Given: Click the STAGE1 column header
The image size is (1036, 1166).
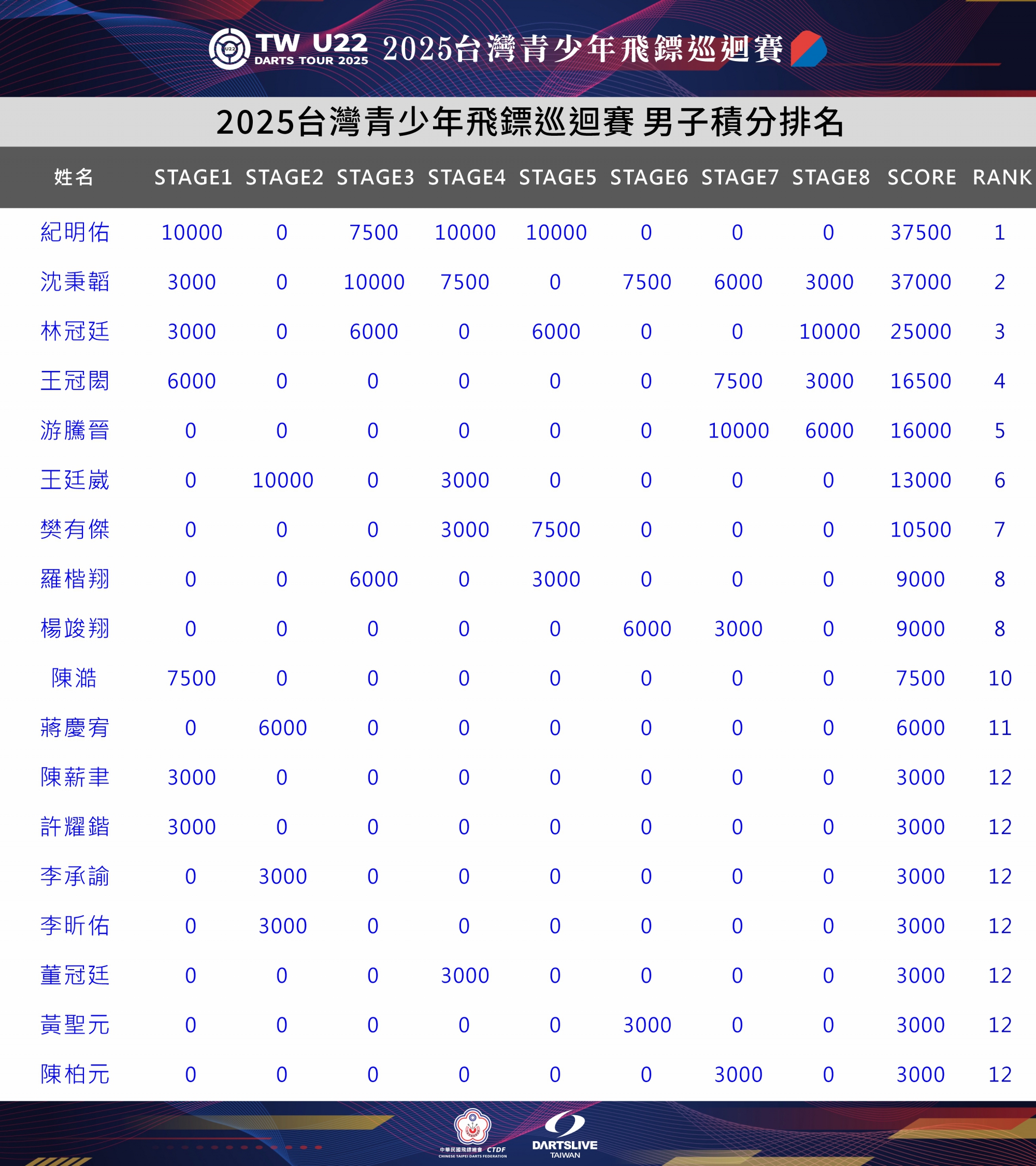Looking at the screenshot, I should [x=193, y=177].
